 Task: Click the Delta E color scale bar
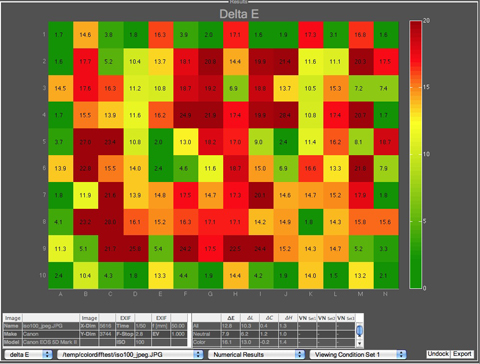coord(415,154)
